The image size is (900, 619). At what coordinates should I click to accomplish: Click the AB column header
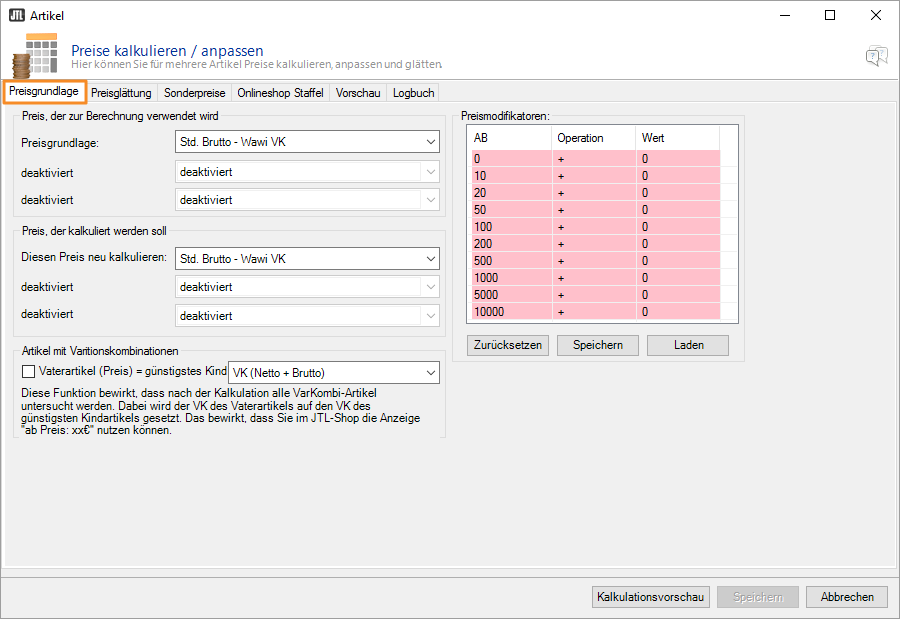[510, 138]
